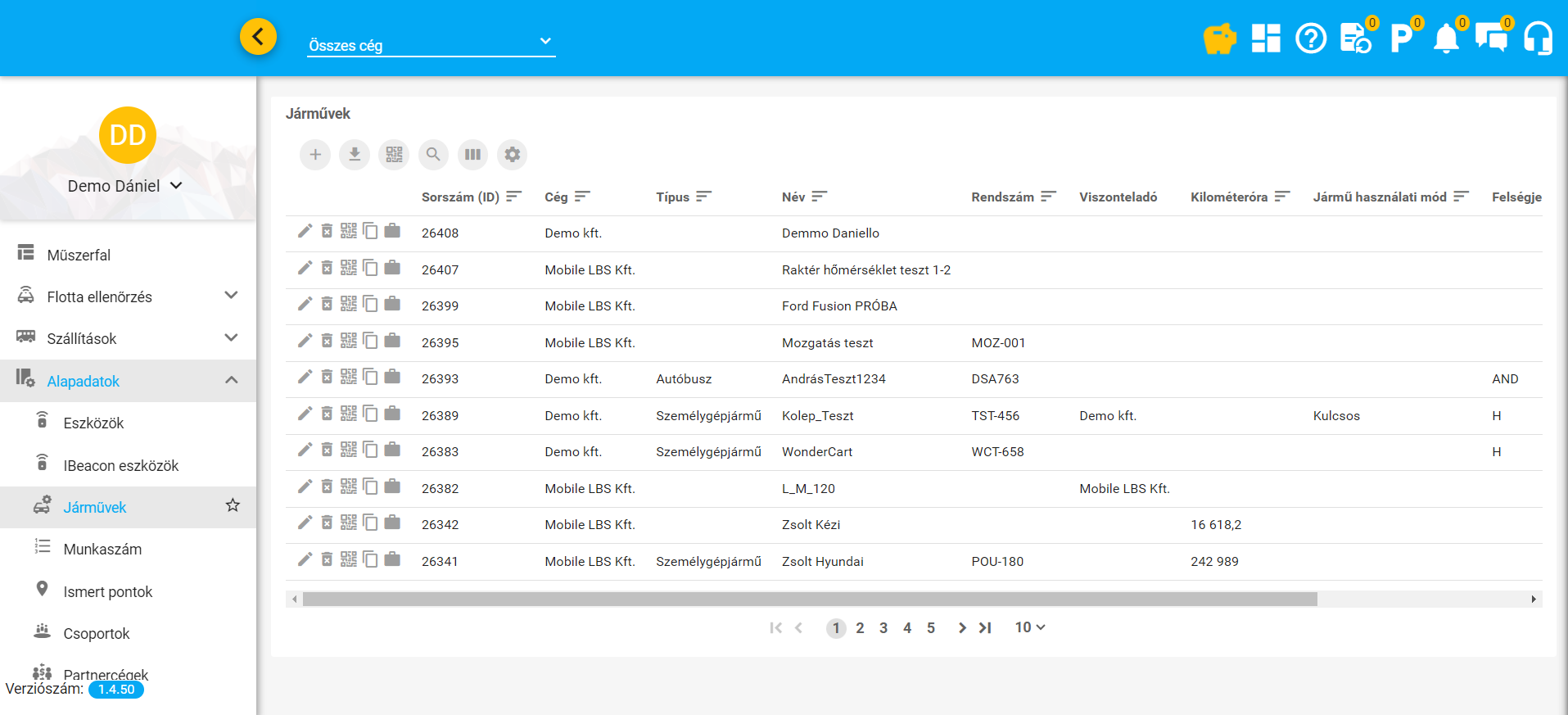The width and height of the screenshot is (1568, 715).
Task: Click the piggy bank icon in header
Action: tap(1219, 38)
